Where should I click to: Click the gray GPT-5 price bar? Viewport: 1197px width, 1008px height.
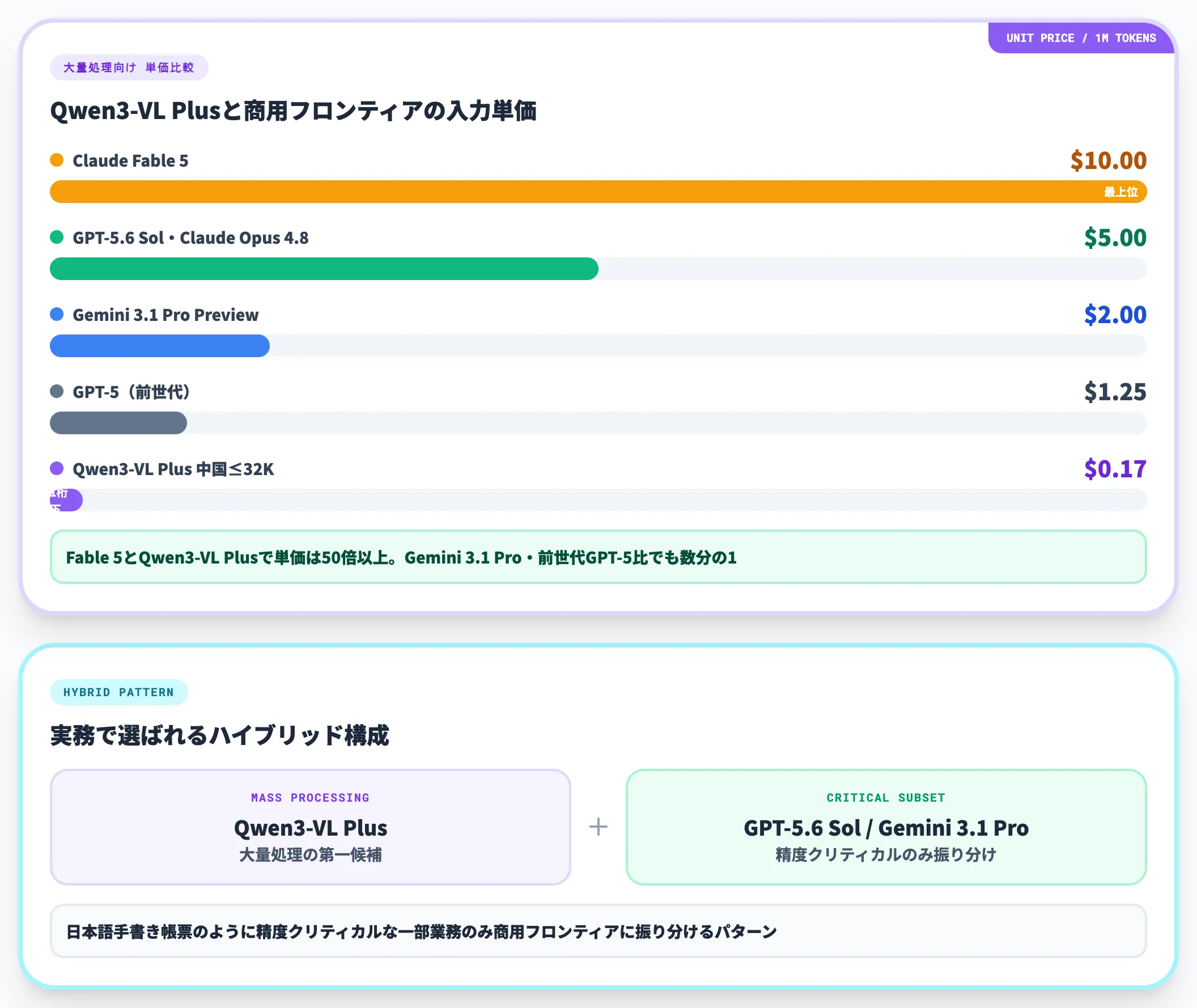[118, 423]
